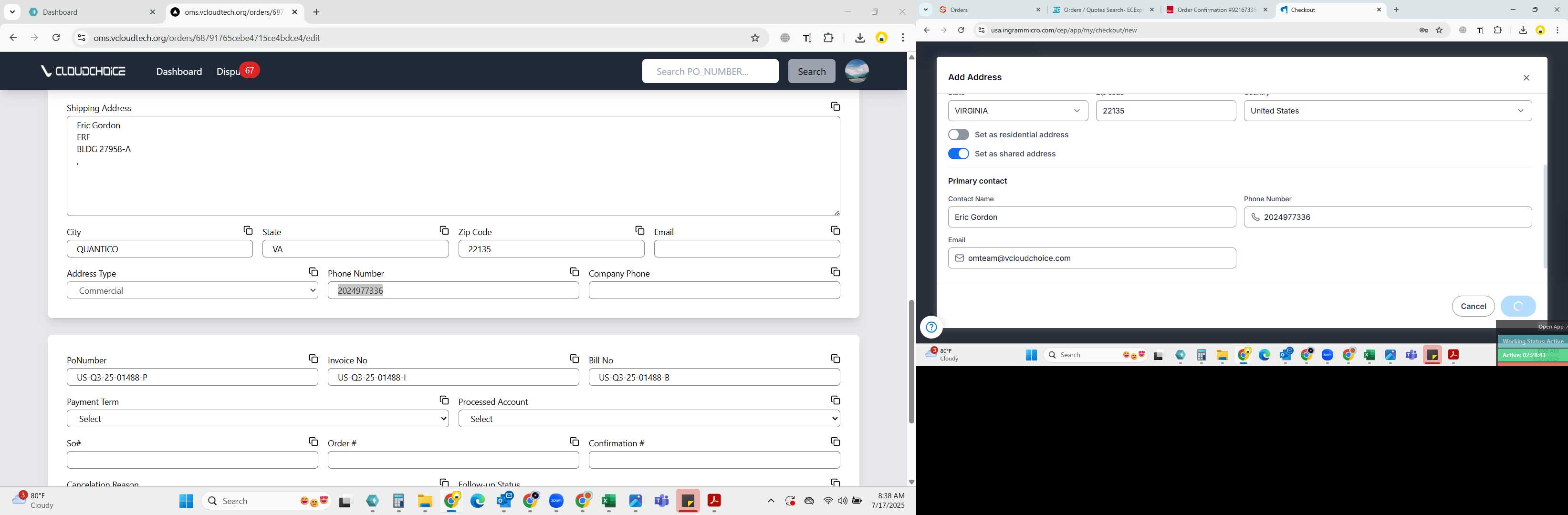Reload the OMS order edit page
Image resolution: width=1568 pixels, height=515 pixels.
pyautogui.click(x=56, y=38)
